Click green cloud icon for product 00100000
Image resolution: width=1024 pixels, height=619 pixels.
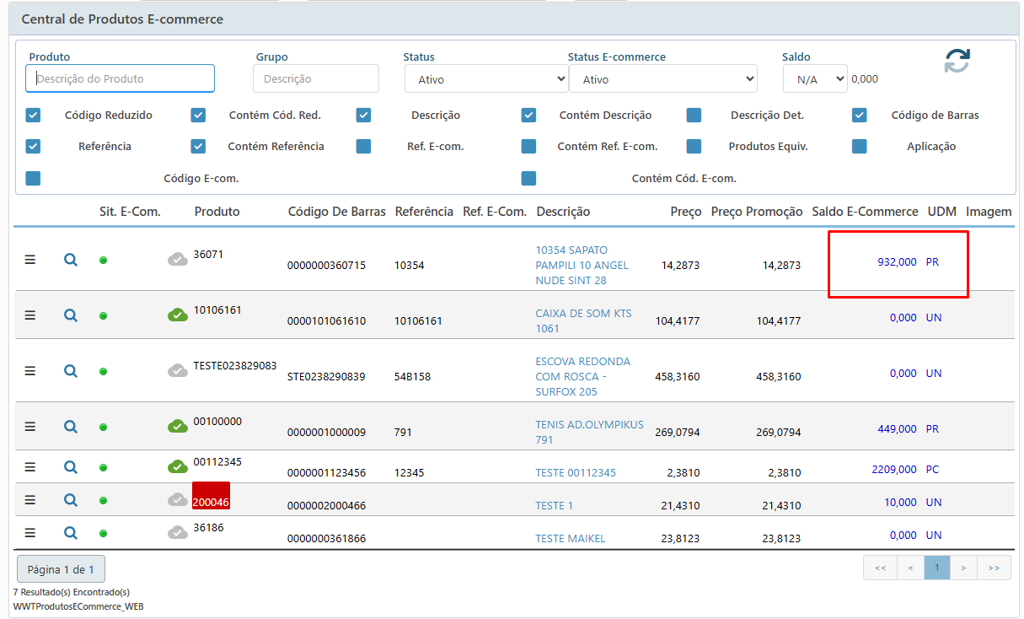pyautogui.click(x=177, y=427)
